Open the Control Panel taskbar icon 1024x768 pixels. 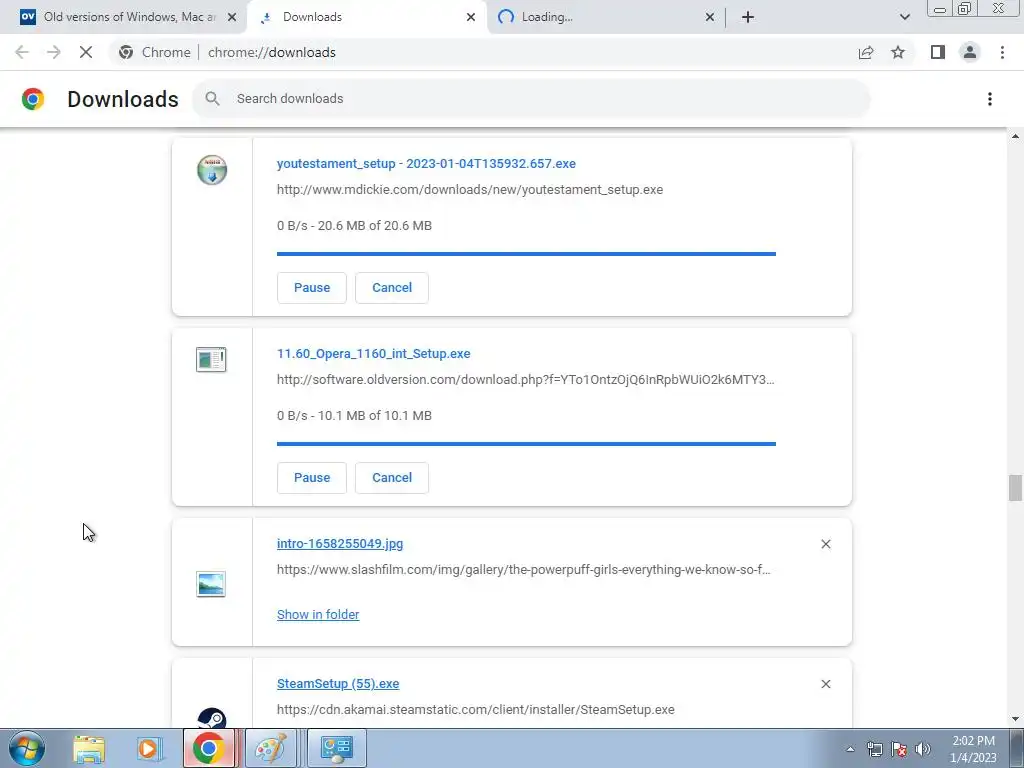[x=336, y=748]
